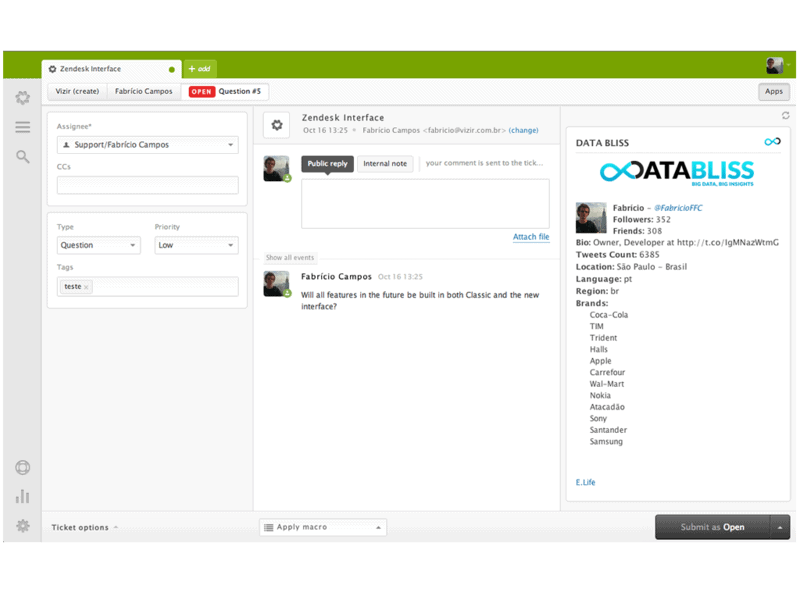
Task: Open the views list icon in sidebar
Action: (x=22, y=127)
